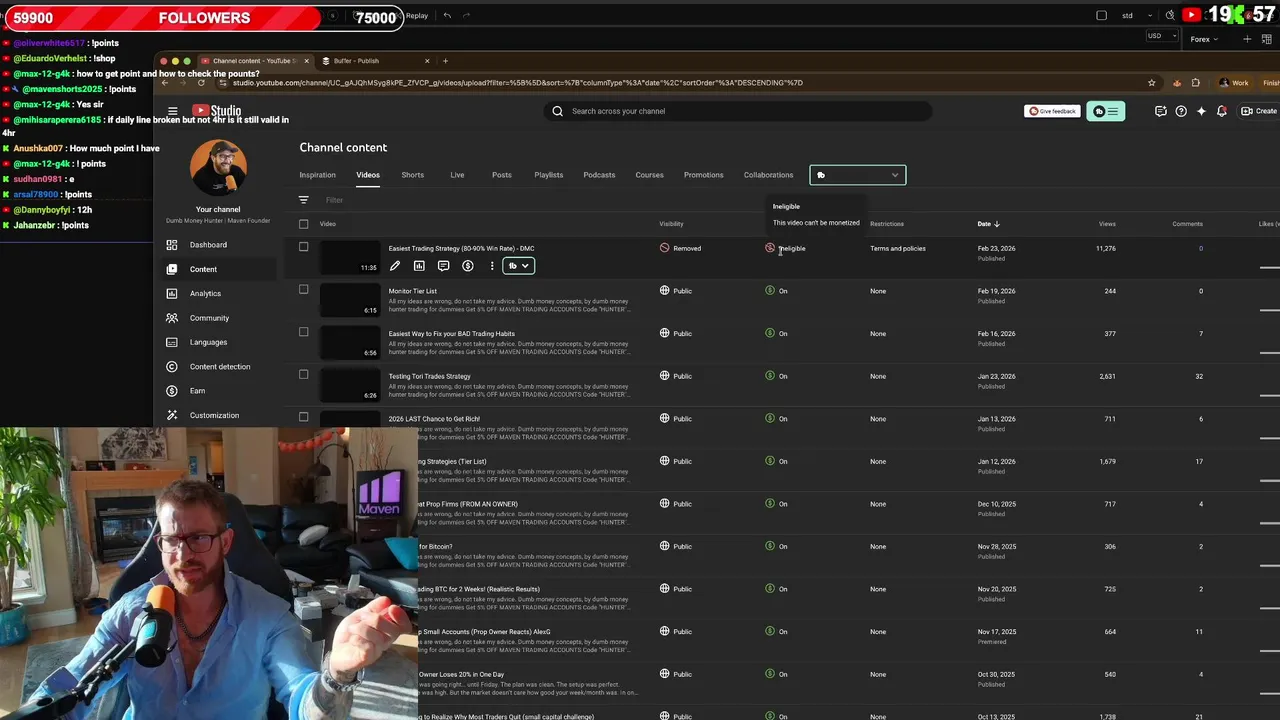Click Terms and policies restriction link
This screenshot has height=720, width=1280.
point(898,248)
